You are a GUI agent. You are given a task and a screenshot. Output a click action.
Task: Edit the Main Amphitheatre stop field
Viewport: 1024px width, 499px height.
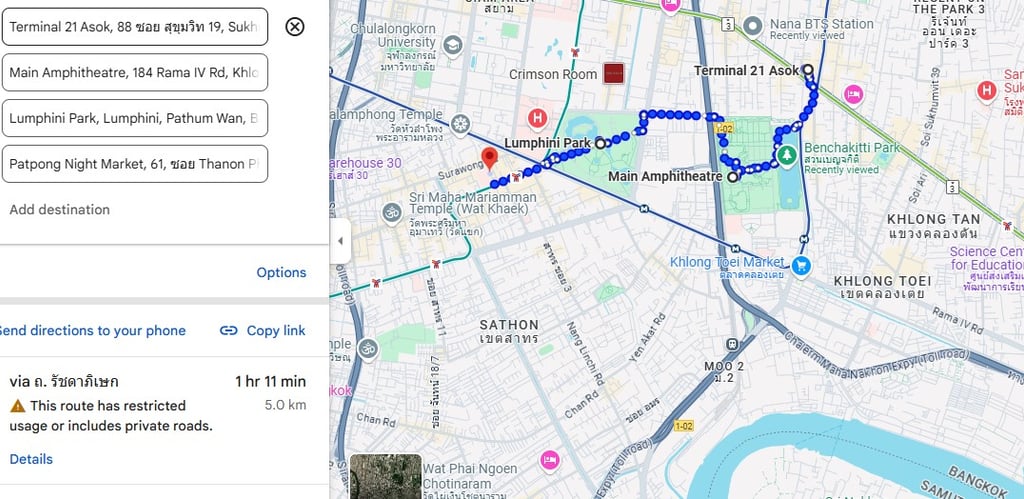[x=135, y=72]
